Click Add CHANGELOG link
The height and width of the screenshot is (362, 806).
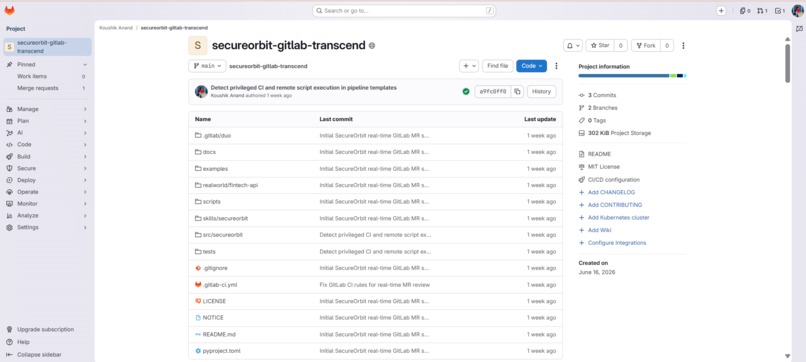pos(611,192)
